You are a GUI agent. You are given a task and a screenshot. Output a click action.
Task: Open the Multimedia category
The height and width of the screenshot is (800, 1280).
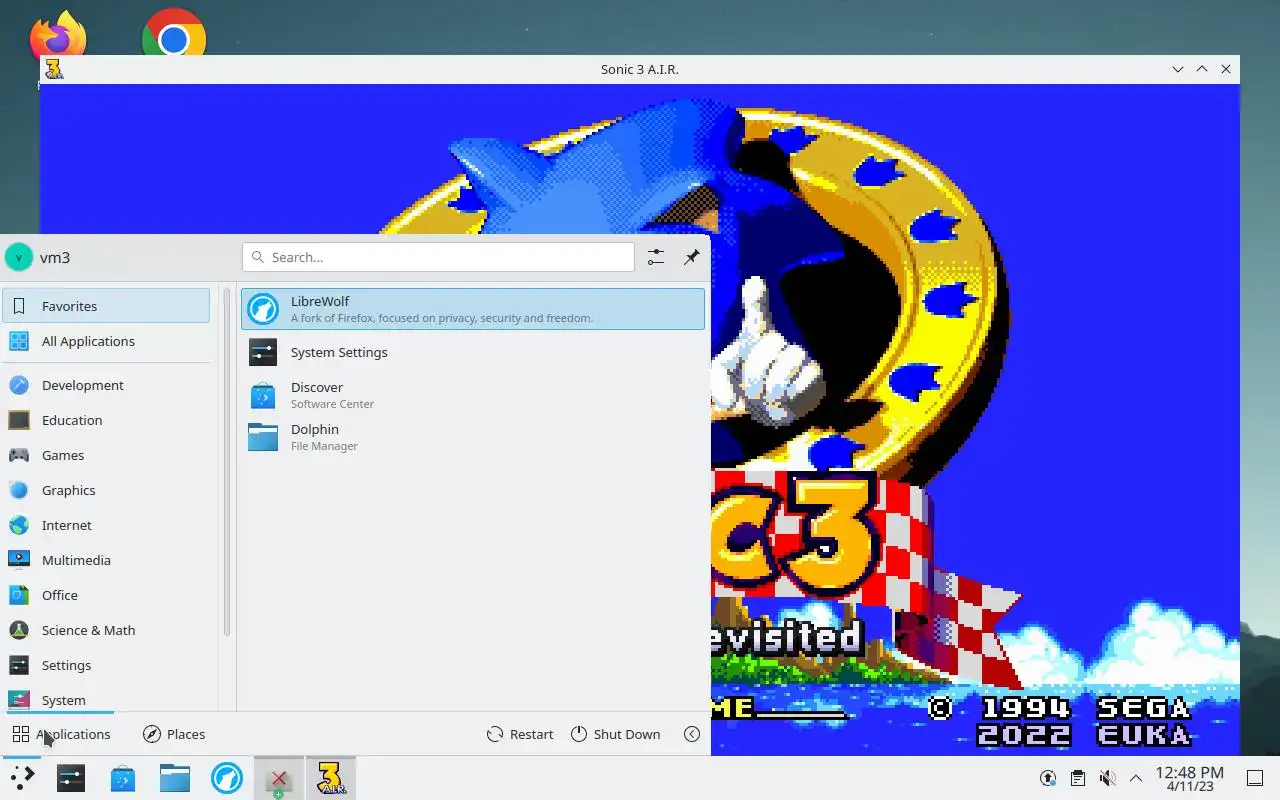click(x=106, y=560)
